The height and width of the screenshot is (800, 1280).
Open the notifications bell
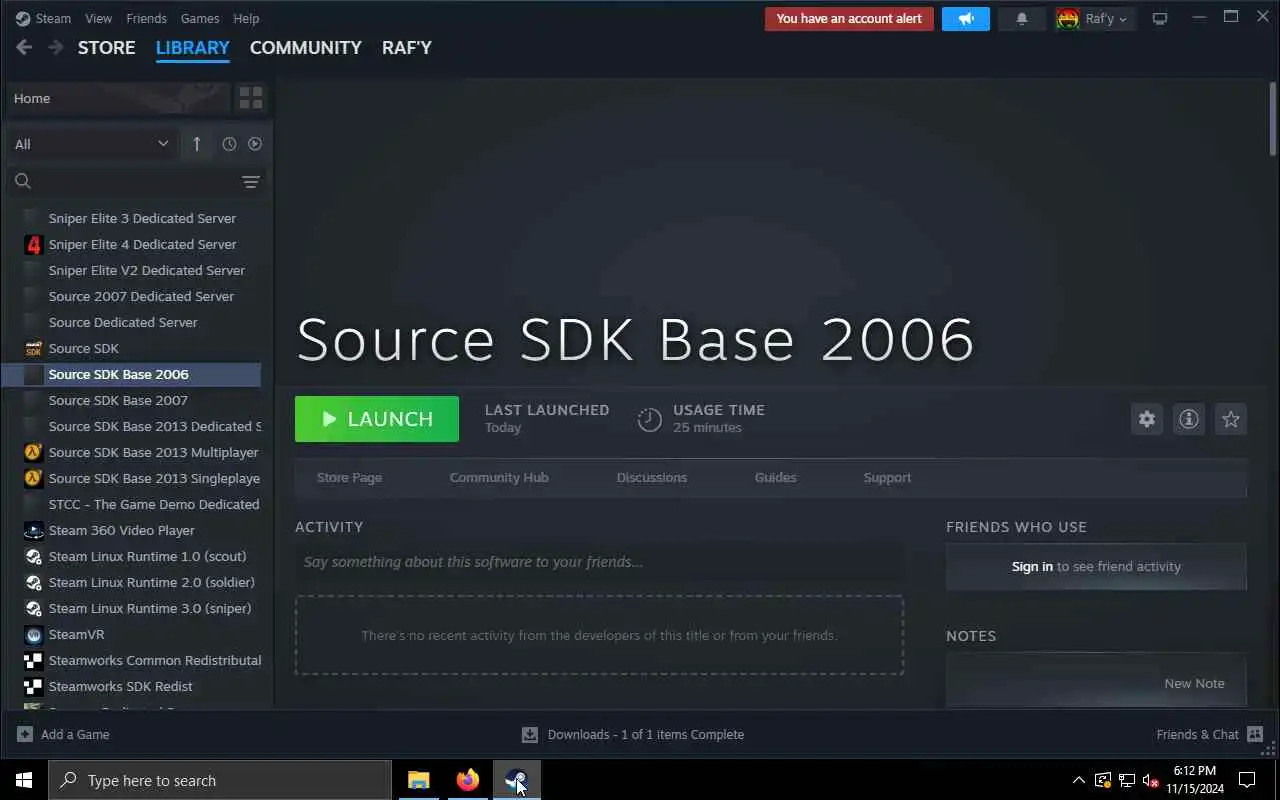click(x=1021, y=18)
